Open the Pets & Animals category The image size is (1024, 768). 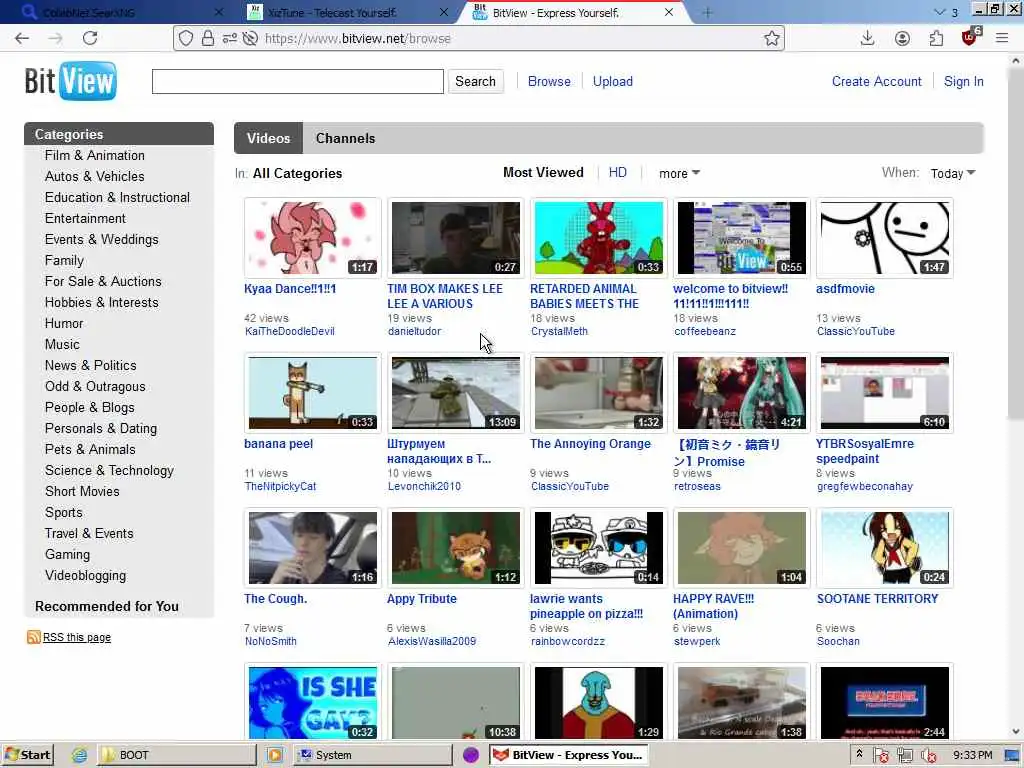coord(90,449)
